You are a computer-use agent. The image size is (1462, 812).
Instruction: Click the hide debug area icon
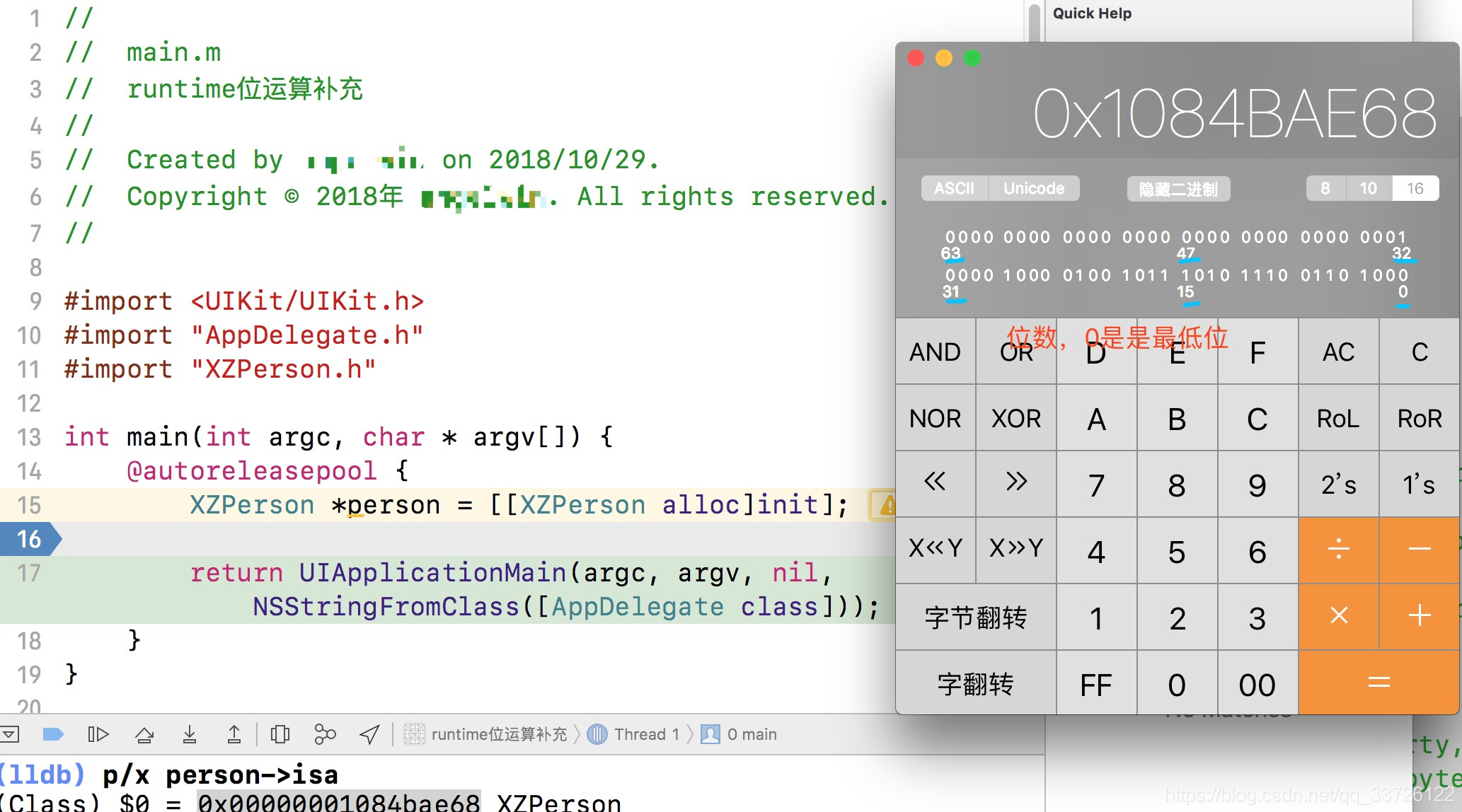click(x=10, y=734)
